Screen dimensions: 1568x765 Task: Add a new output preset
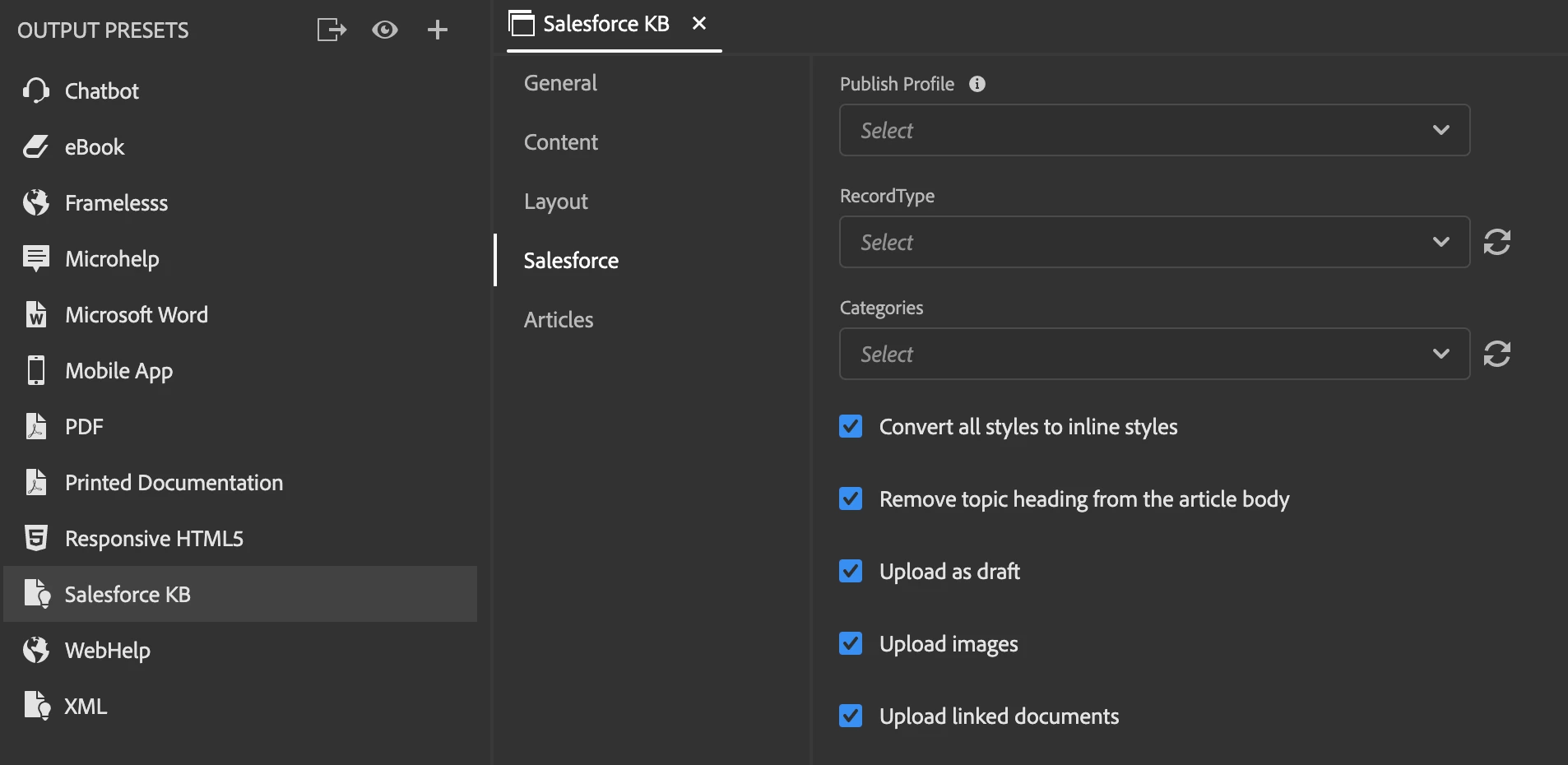point(438,30)
